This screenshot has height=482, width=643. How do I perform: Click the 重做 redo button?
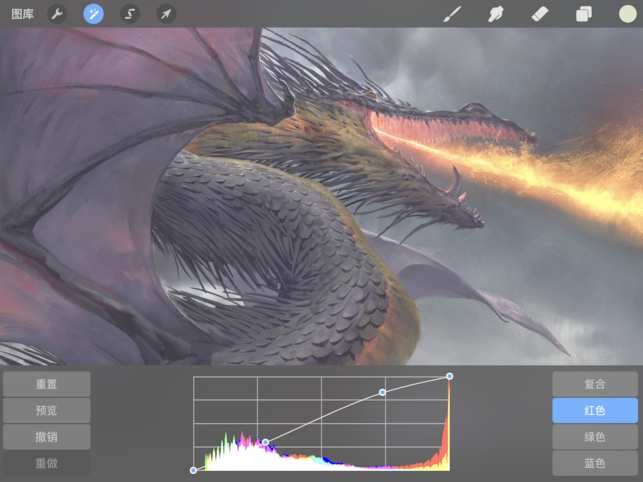coord(47,463)
